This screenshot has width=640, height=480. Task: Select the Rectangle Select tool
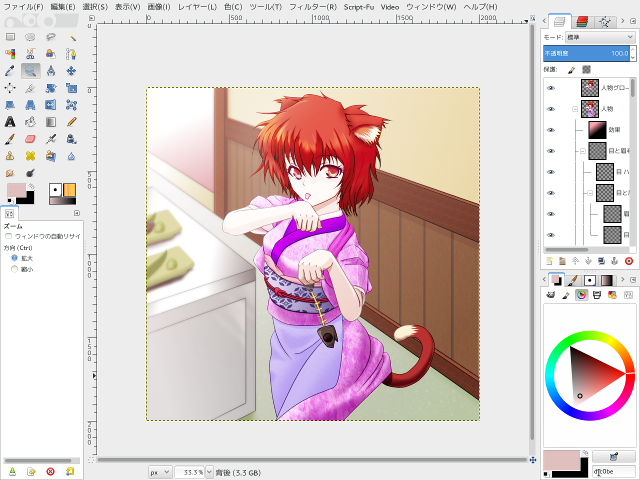point(10,37)
